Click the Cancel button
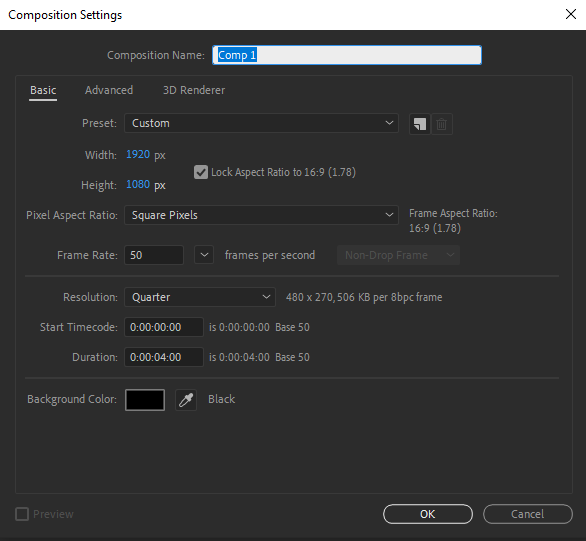 [x=528, y=514]
